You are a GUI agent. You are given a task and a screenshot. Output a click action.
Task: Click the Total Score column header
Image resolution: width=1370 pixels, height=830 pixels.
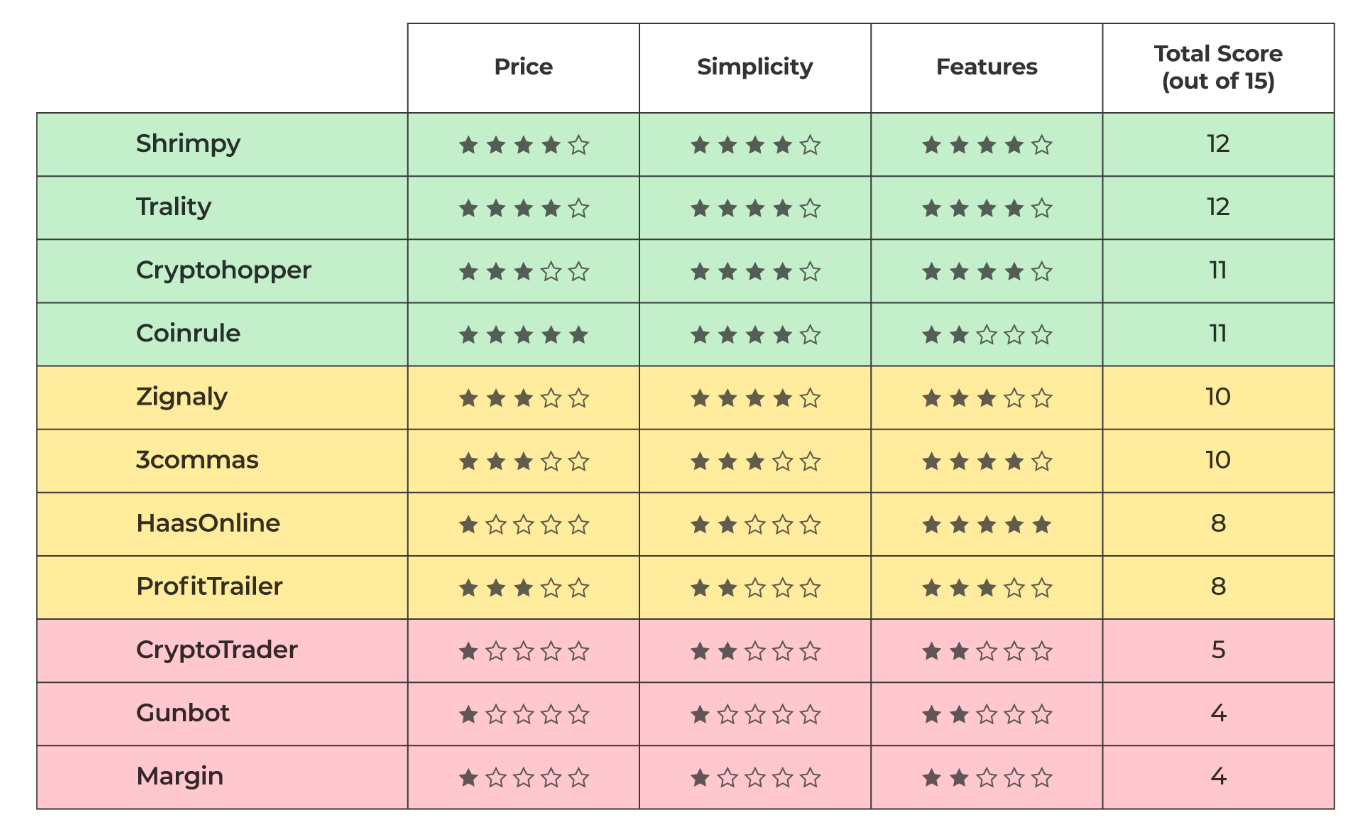coord(1217,67)
